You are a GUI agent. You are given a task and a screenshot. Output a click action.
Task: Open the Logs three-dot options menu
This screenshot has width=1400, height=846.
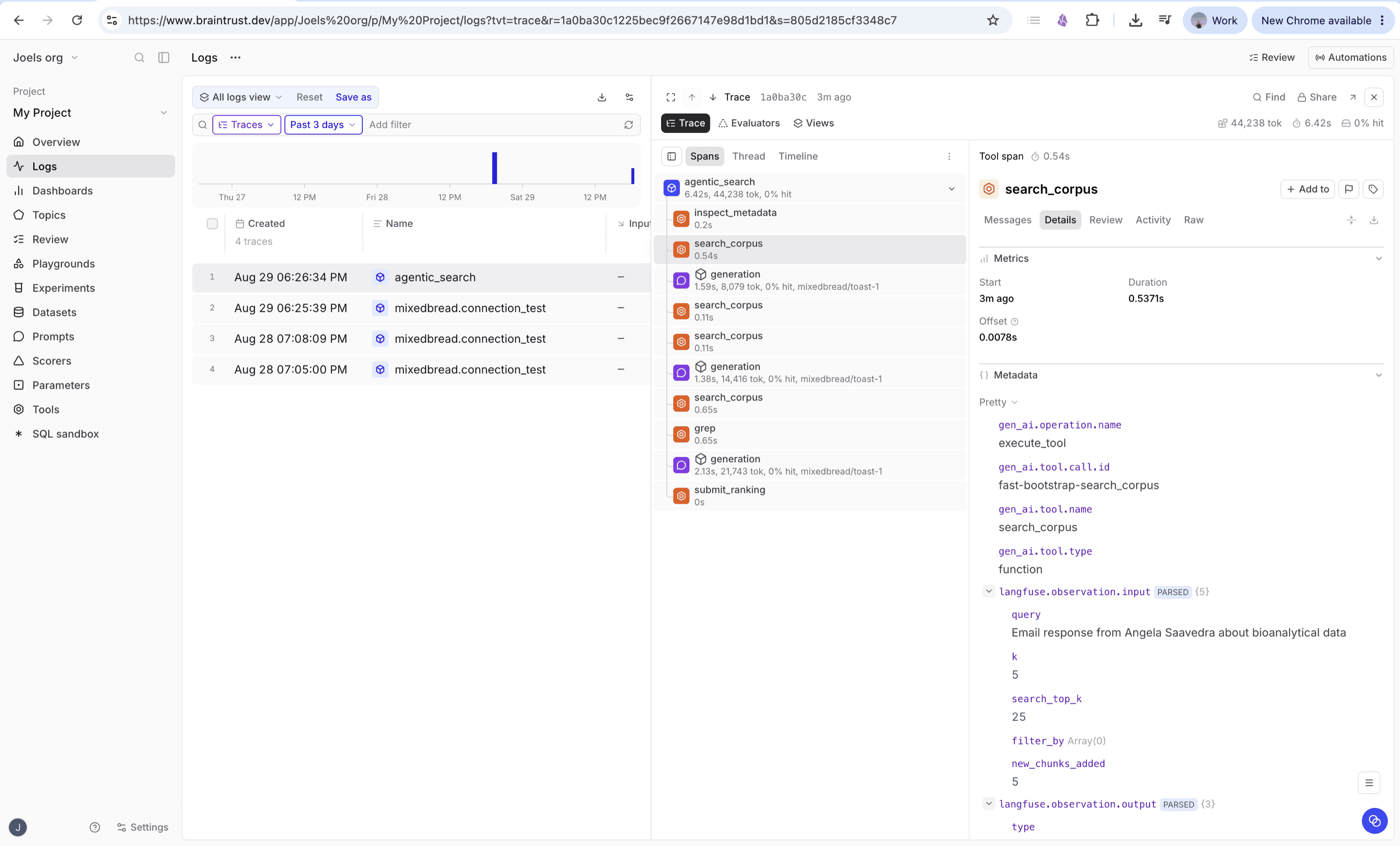(235, 57)
